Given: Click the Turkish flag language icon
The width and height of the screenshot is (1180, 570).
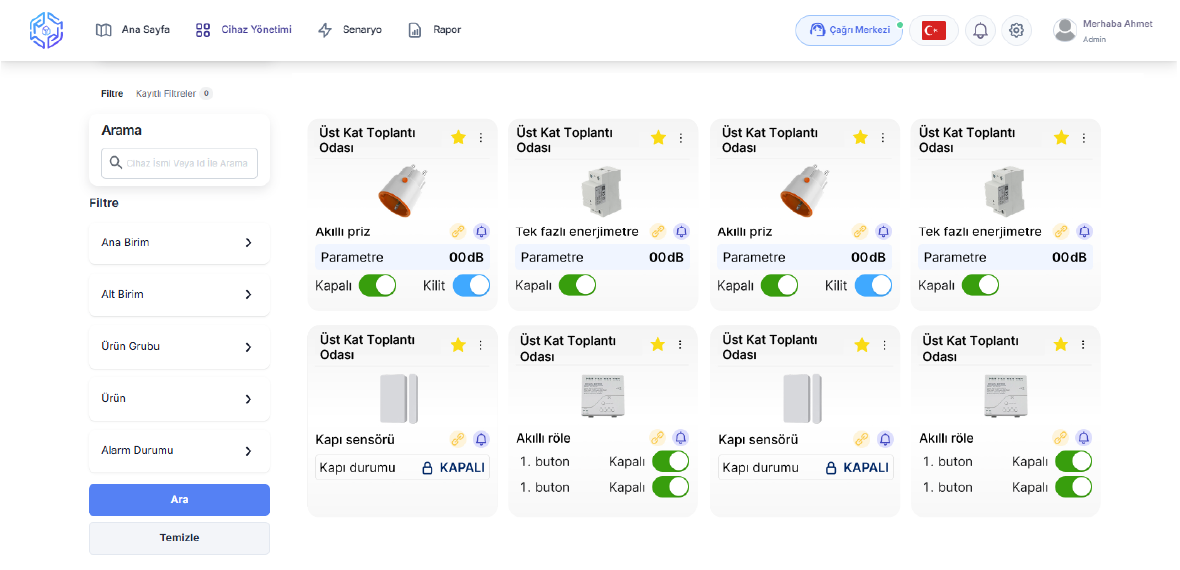Looking at the screenshot, I should tap(933, 30).
